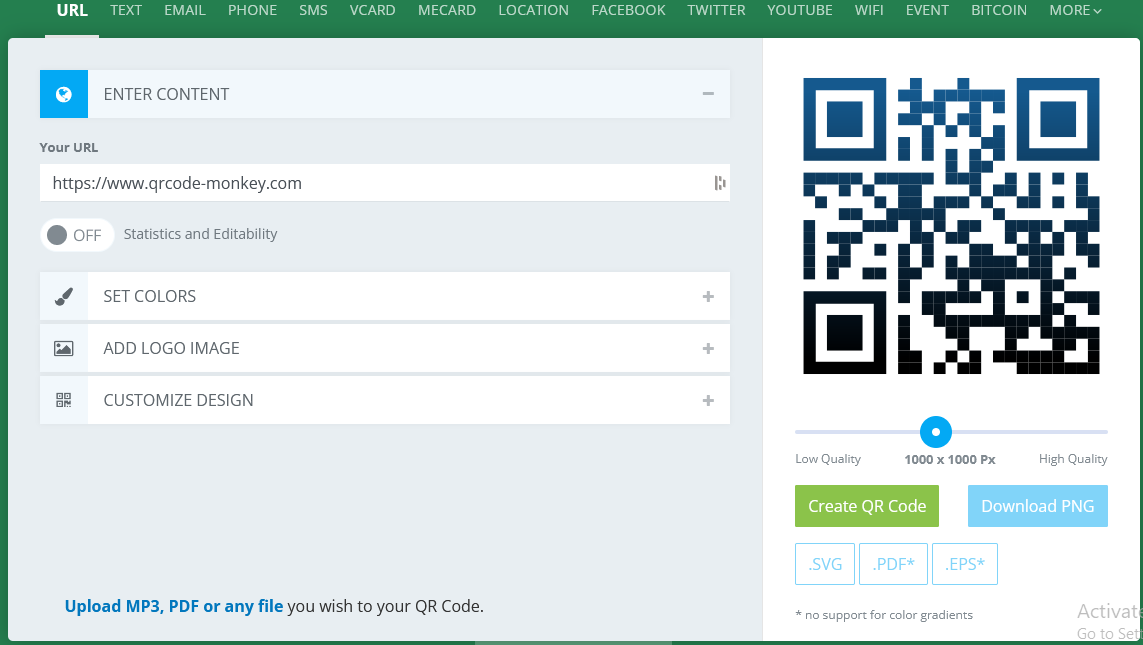Screen dimensions: 1143x645
Task: Open the PHONE tab
Action: (x=252, y=10)
